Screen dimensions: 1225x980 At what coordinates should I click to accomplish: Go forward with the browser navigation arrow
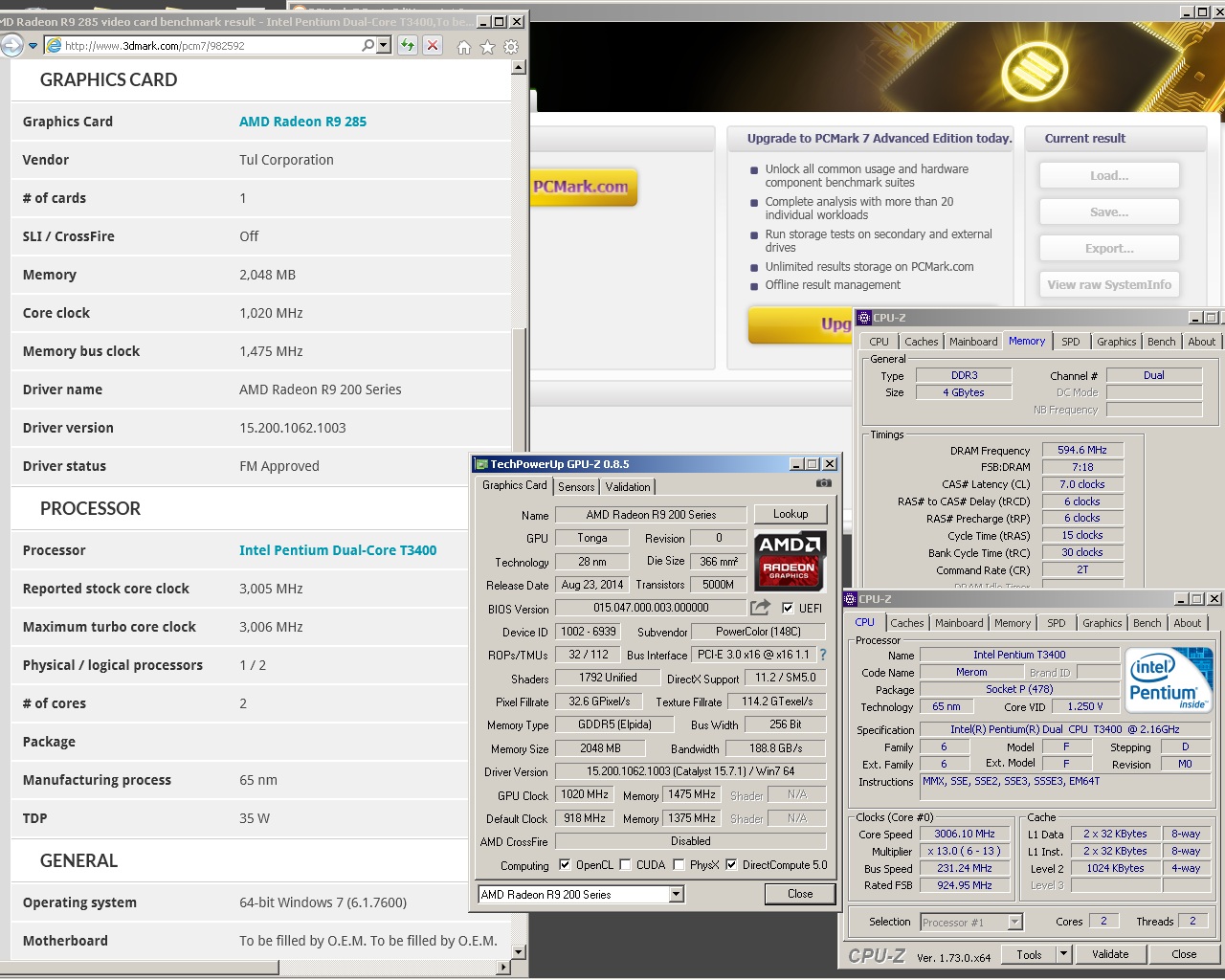coord(11,45)
